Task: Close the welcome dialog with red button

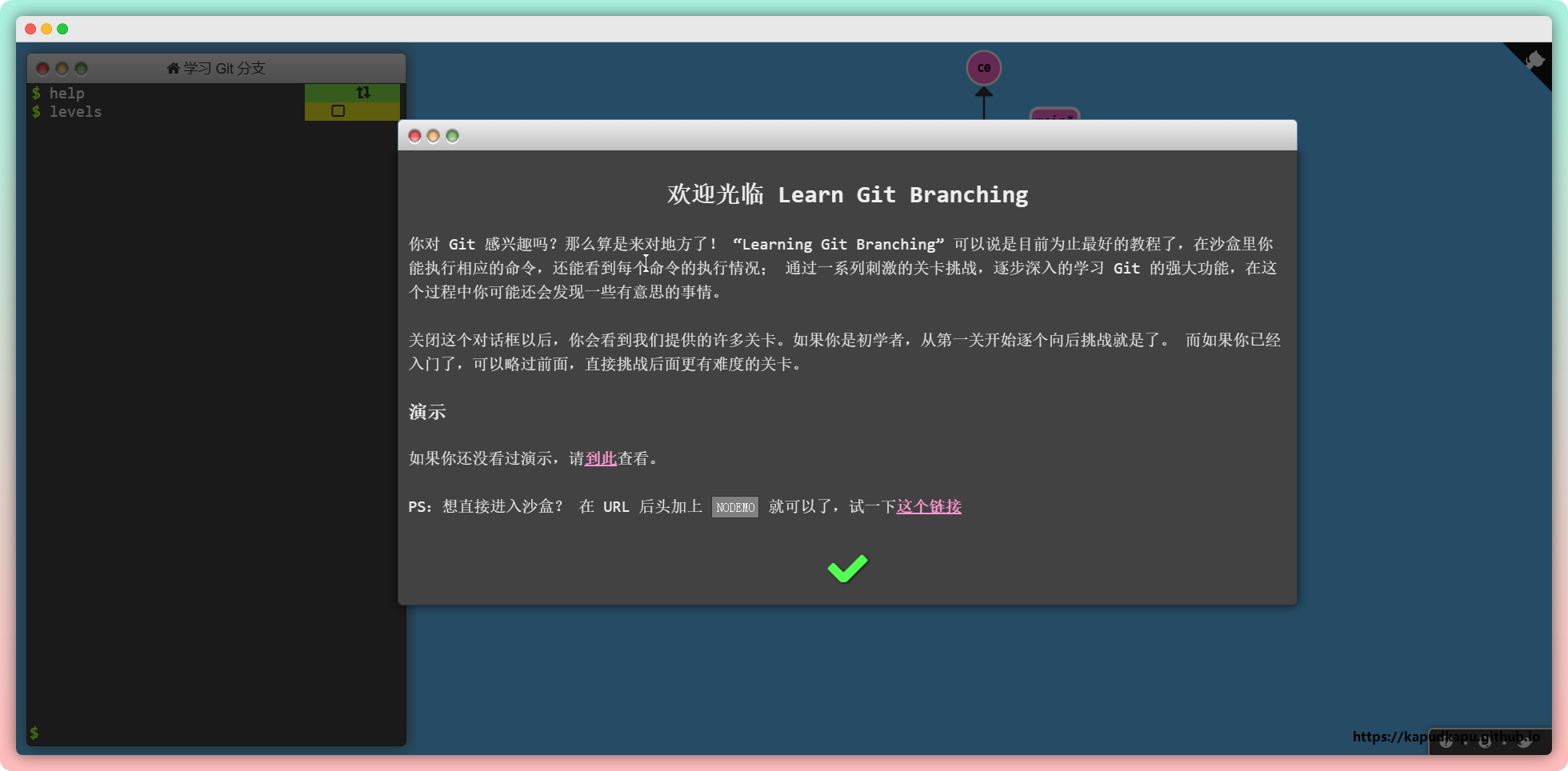Action: pos(414,136)
